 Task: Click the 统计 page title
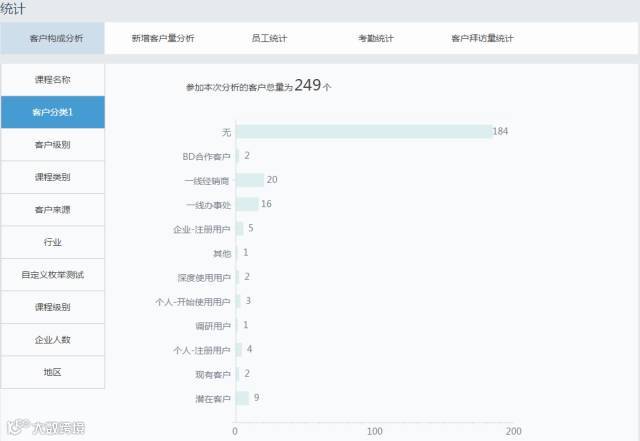click(x=12, y=8)
